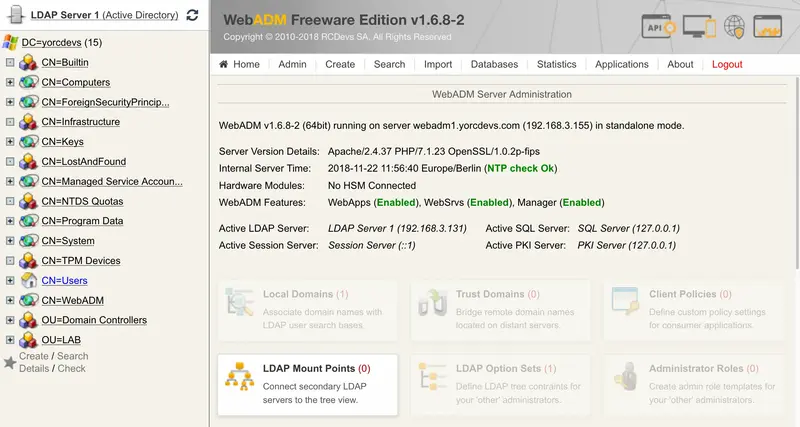This screenshot has width=800, height=427.
Task: Click the Local Domains magnifier icon
Action: pyautogui.click(x=239, y=302)
